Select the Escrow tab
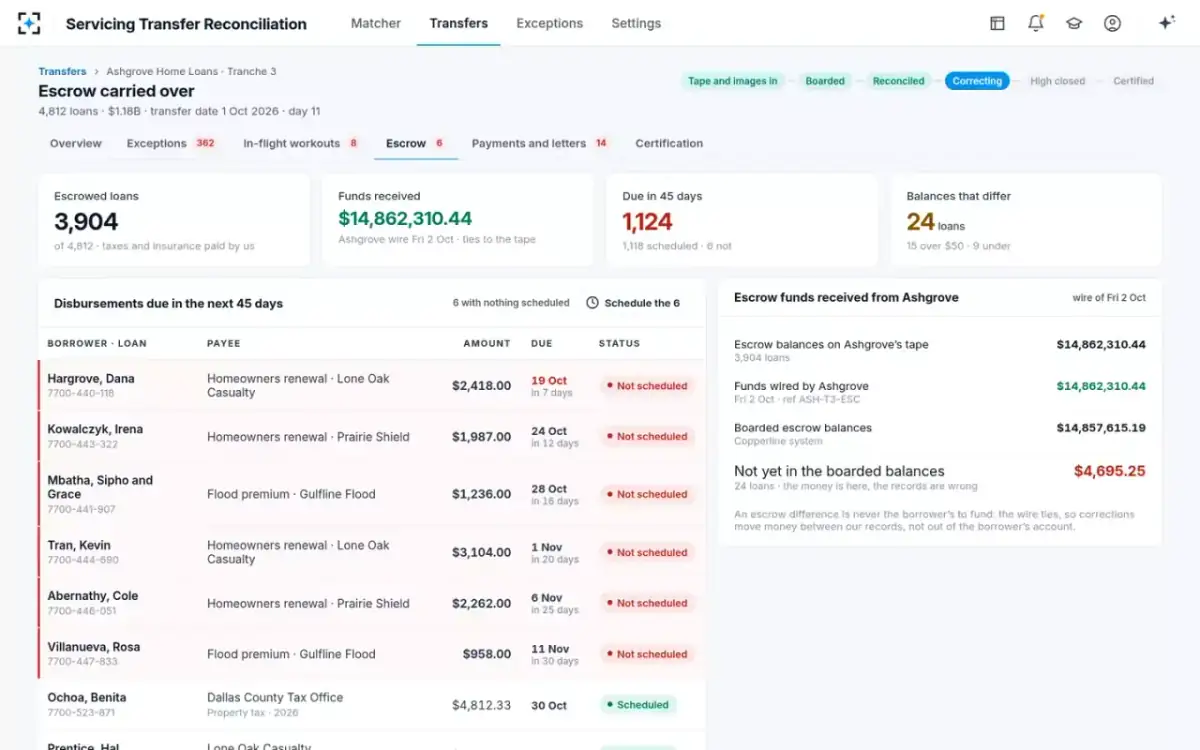The height and width of the screenshot is (750, 1200). [x=416, y=143]
